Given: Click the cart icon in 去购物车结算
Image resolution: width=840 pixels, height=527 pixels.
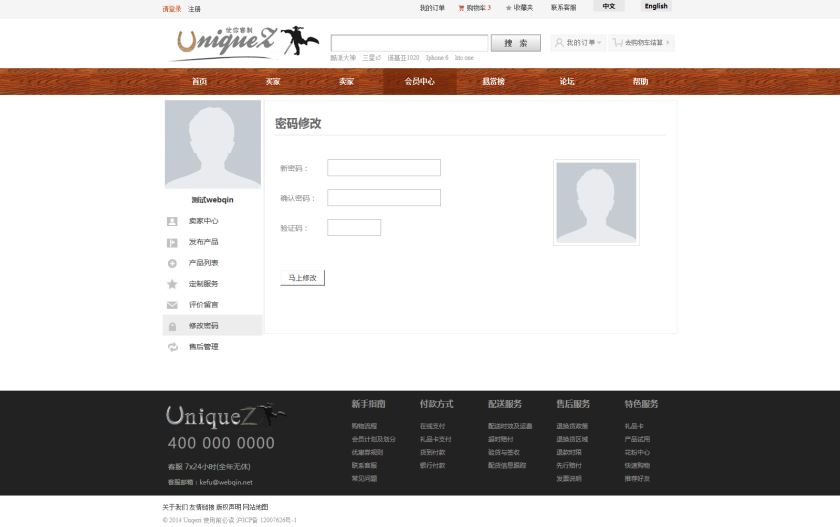Looking at the screenshot, I should coord(618,42).
